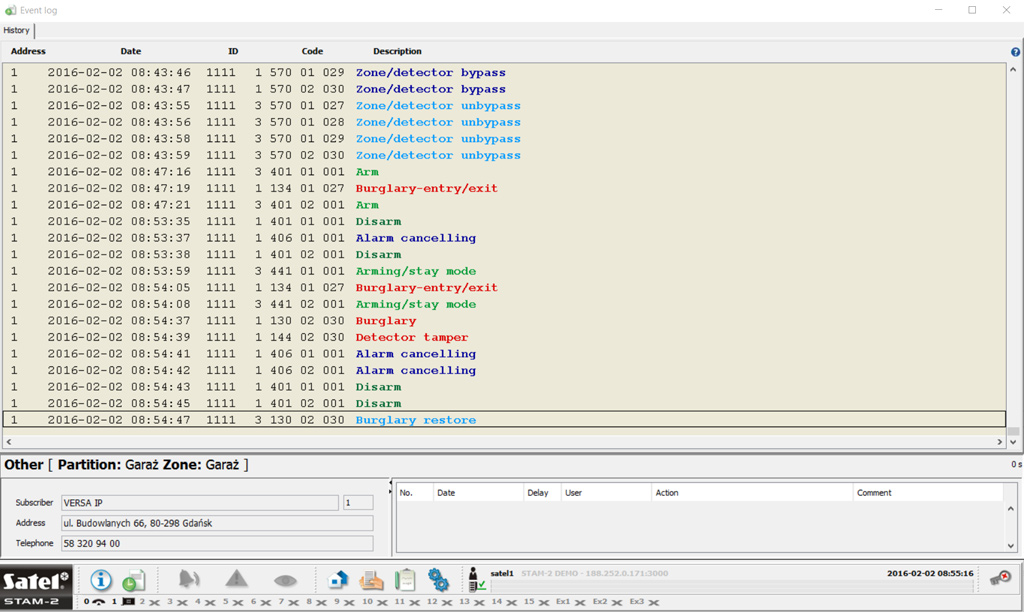Image resolution: width=1024 pixels, height=612 pixels.
Task: Click the house with arrow icon
Action: (x=338, y=579)
